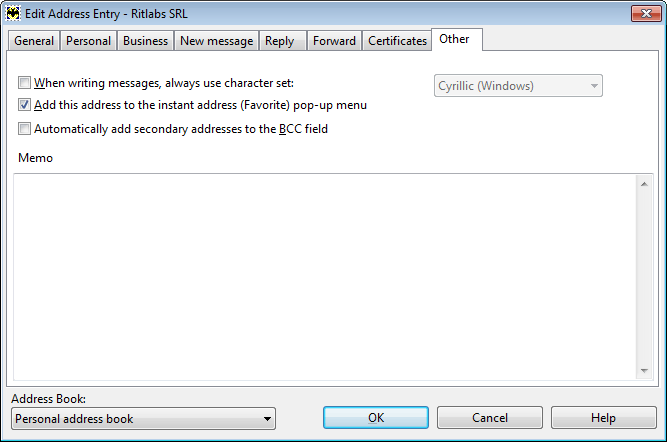Expand the Address Book dropdown arrow
Screen dimensions: 667x442
(267, 419)
